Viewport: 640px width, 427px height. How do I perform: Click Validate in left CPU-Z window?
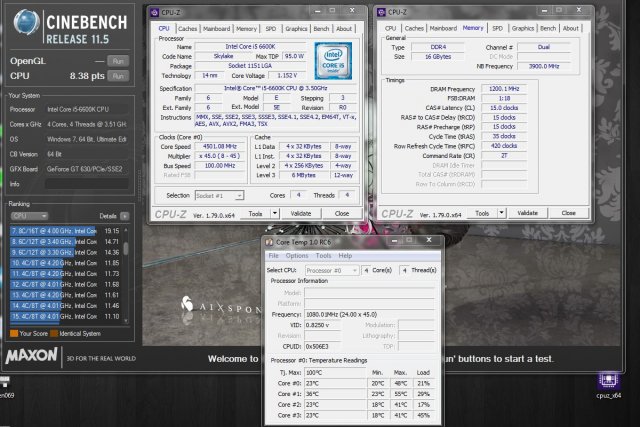point(301,214)
